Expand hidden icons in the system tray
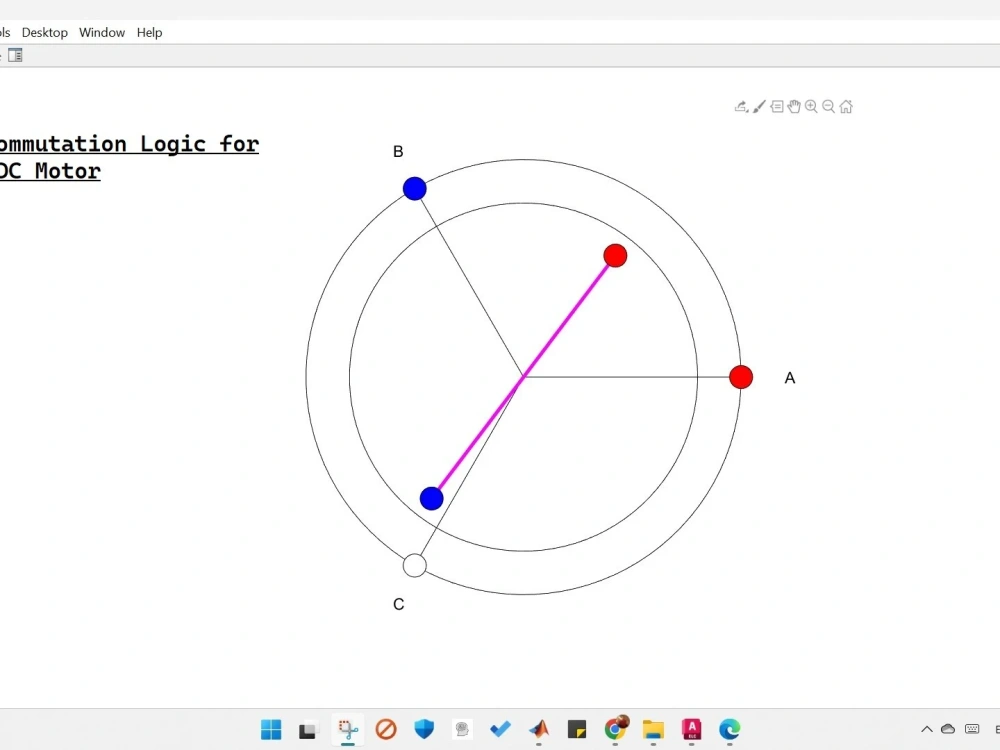This screenshot has width=1000, height=750. pos(927,730)
